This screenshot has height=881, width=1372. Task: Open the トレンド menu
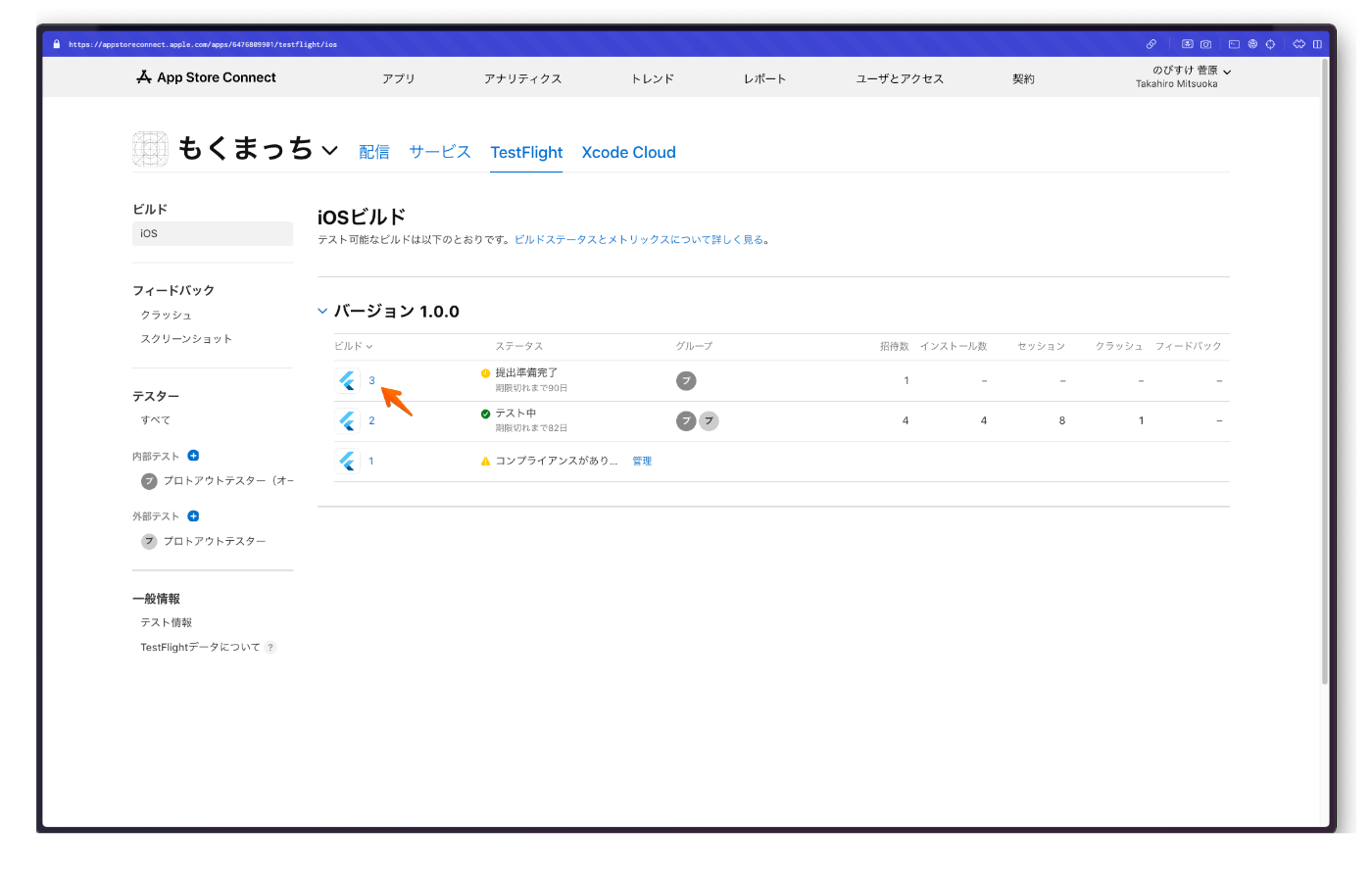[653, 78]
